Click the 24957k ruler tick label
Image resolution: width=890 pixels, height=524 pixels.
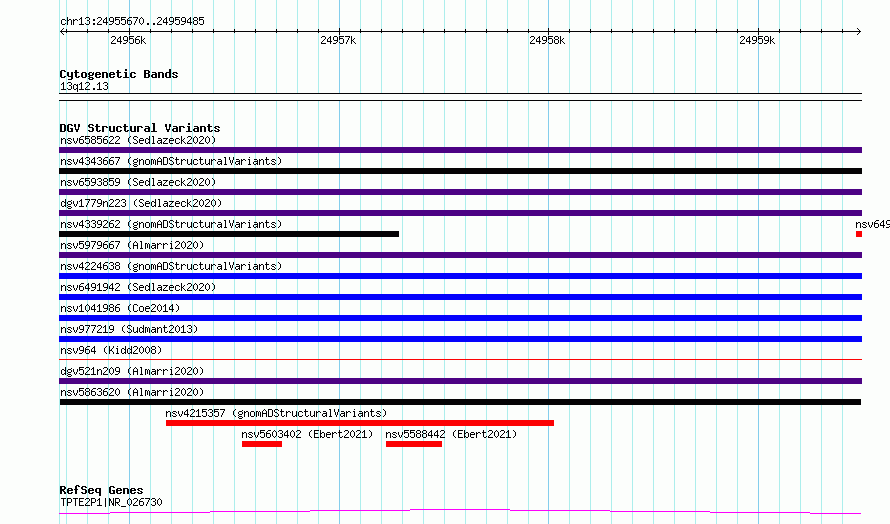point(338,40)
